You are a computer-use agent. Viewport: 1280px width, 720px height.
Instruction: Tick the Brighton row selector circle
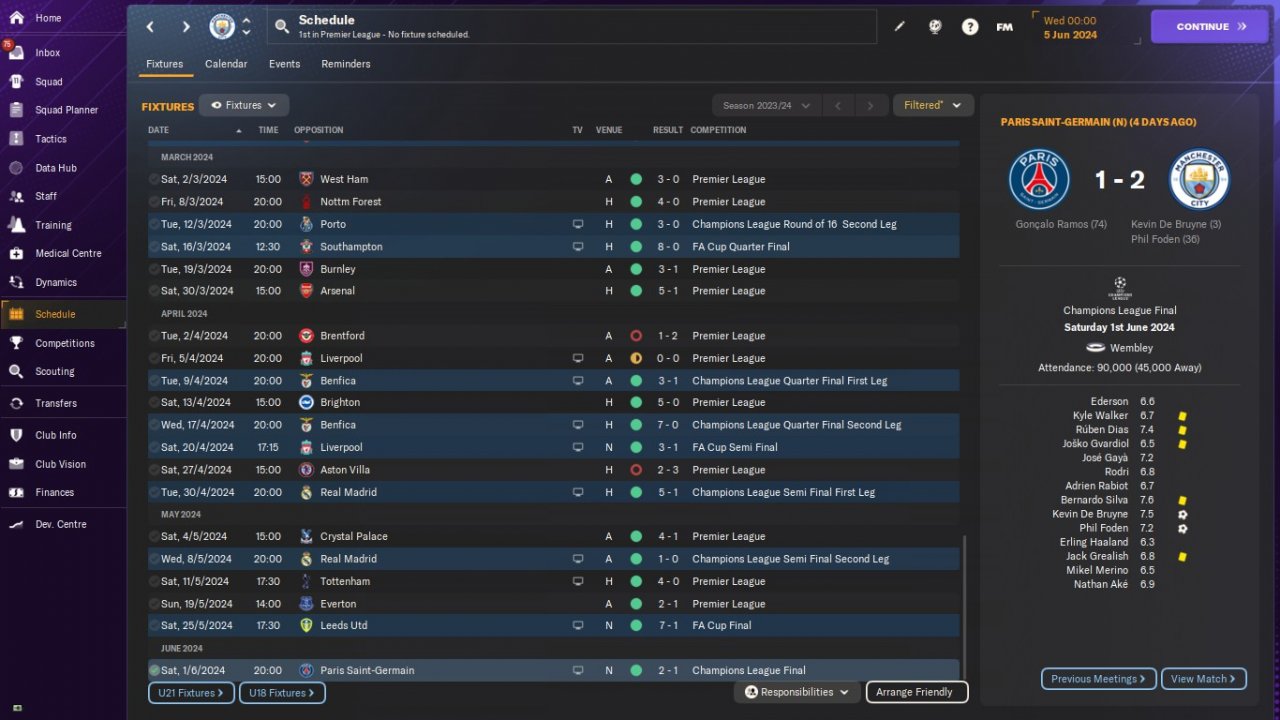click(x=154, y=402)
